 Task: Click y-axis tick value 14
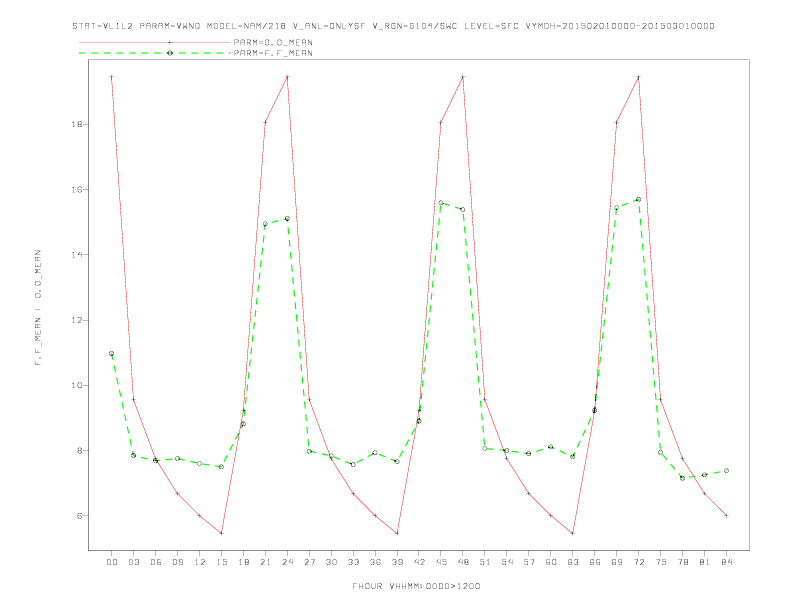pos(79,254)
